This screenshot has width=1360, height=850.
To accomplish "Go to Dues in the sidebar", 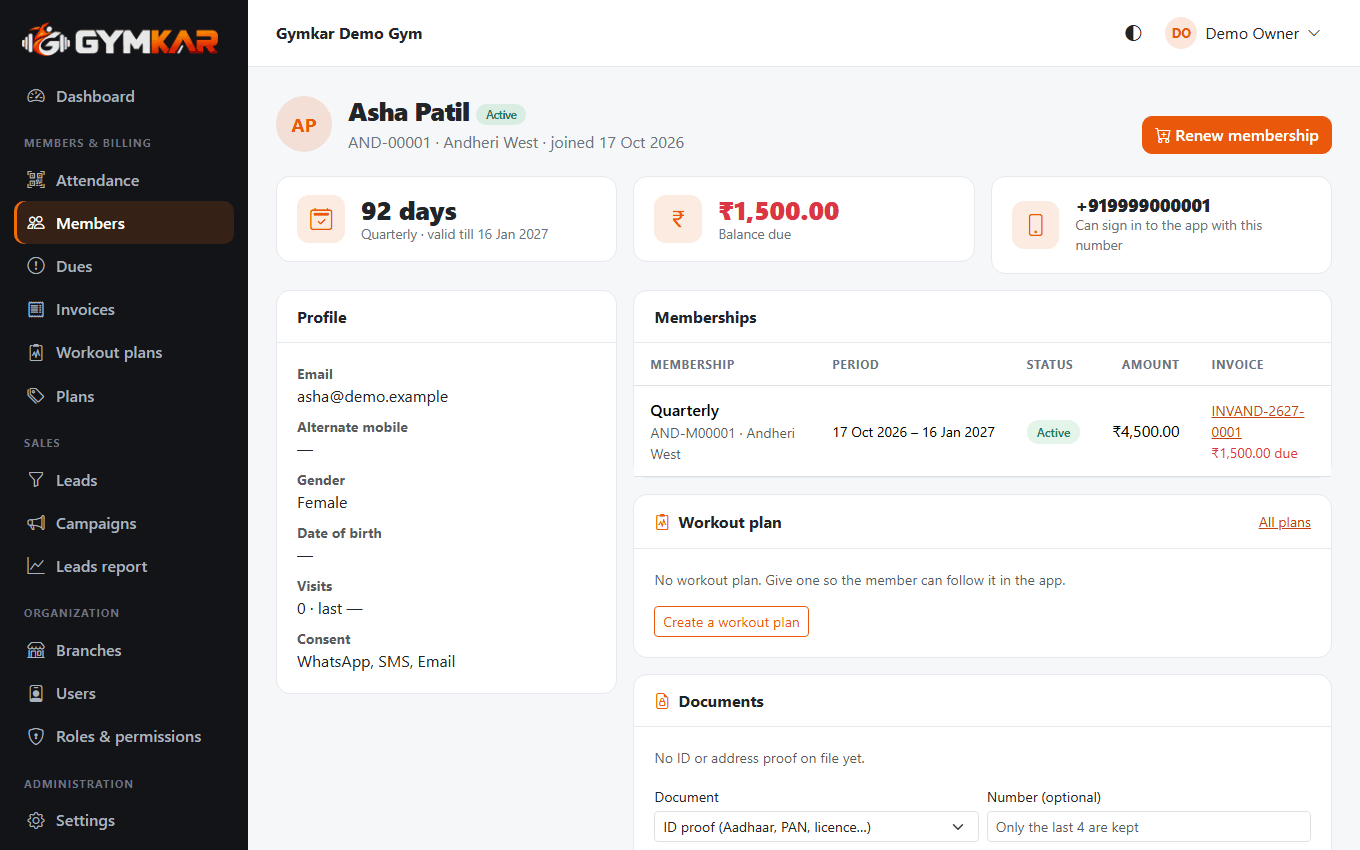I will pos(124,267).
